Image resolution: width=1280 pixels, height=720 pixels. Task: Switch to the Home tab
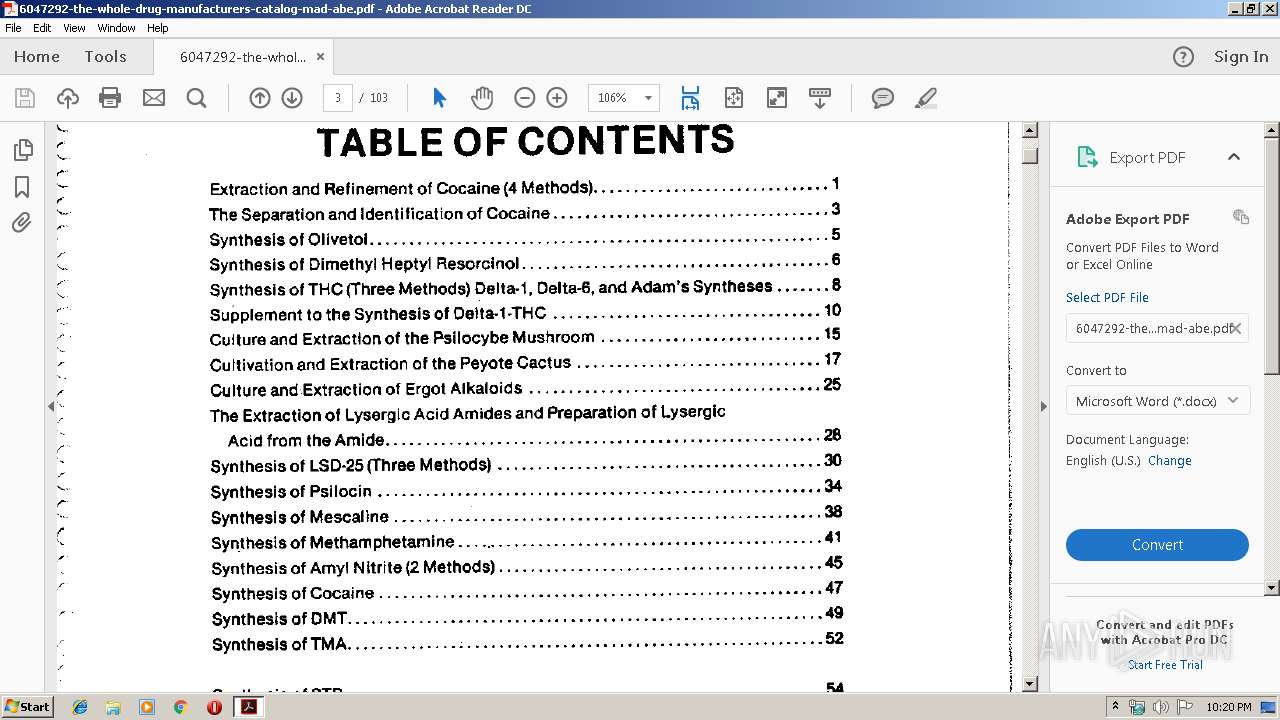[x=37, y=57]
